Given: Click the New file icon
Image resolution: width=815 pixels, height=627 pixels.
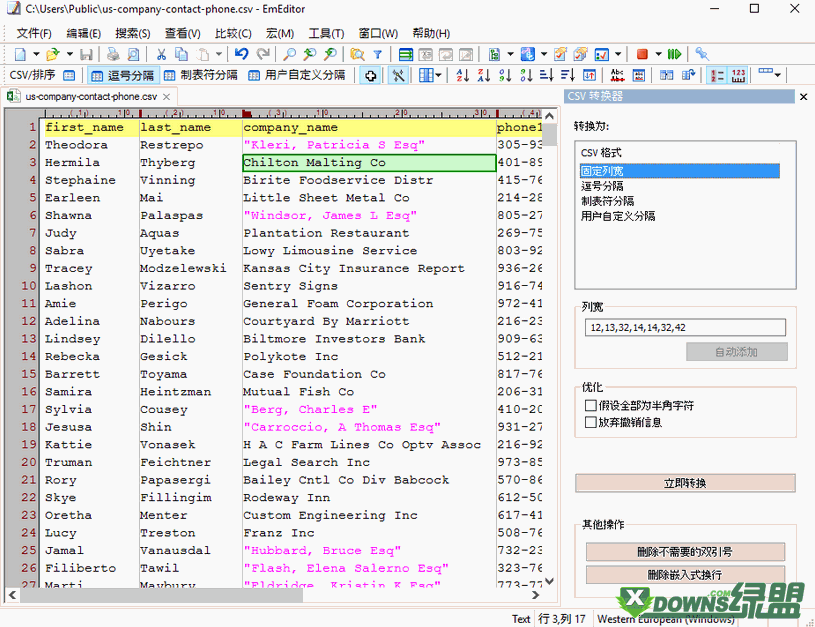Looking at the screenshot, I should [x=20, y=54].
